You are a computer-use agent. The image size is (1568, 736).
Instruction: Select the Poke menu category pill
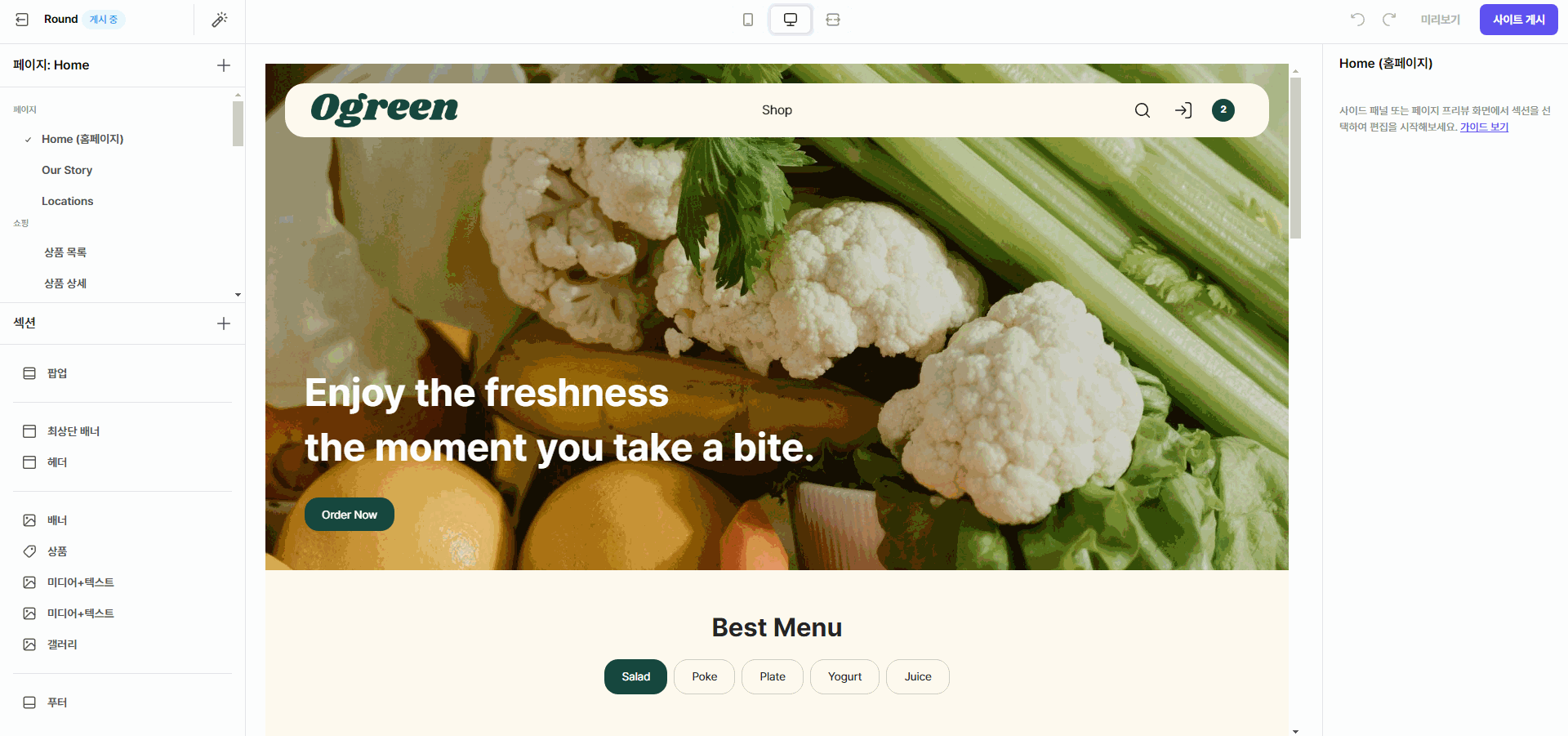click(704, 676)
